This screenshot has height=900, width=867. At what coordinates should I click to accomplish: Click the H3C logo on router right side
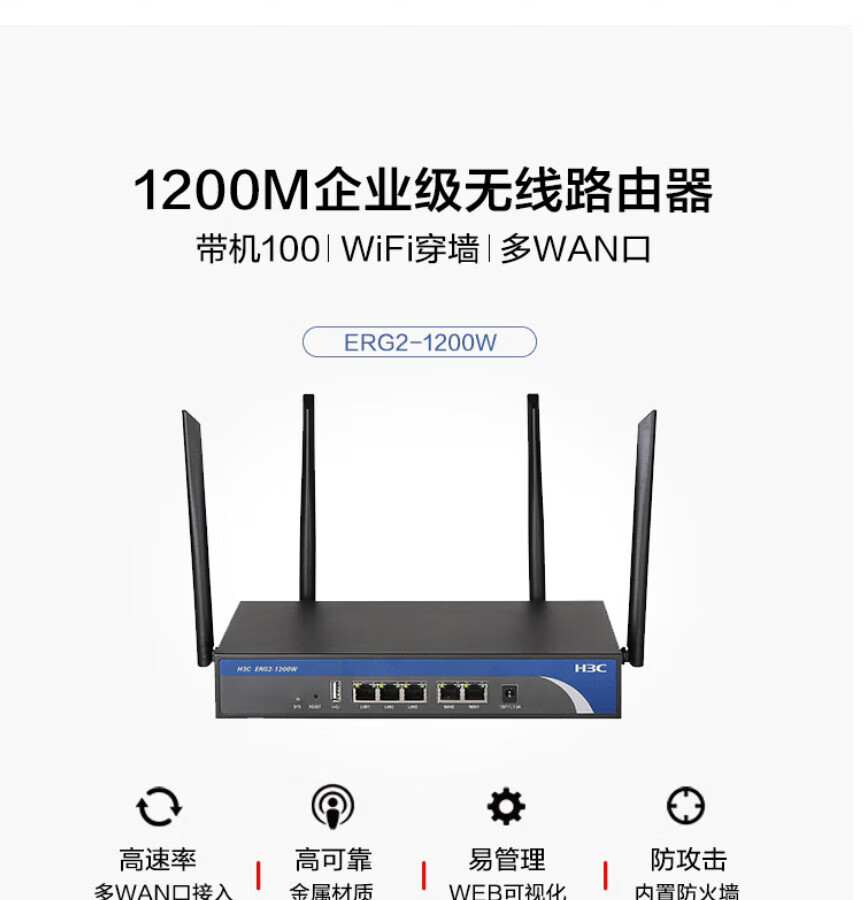pyautogui.click(x=590, y=668)
